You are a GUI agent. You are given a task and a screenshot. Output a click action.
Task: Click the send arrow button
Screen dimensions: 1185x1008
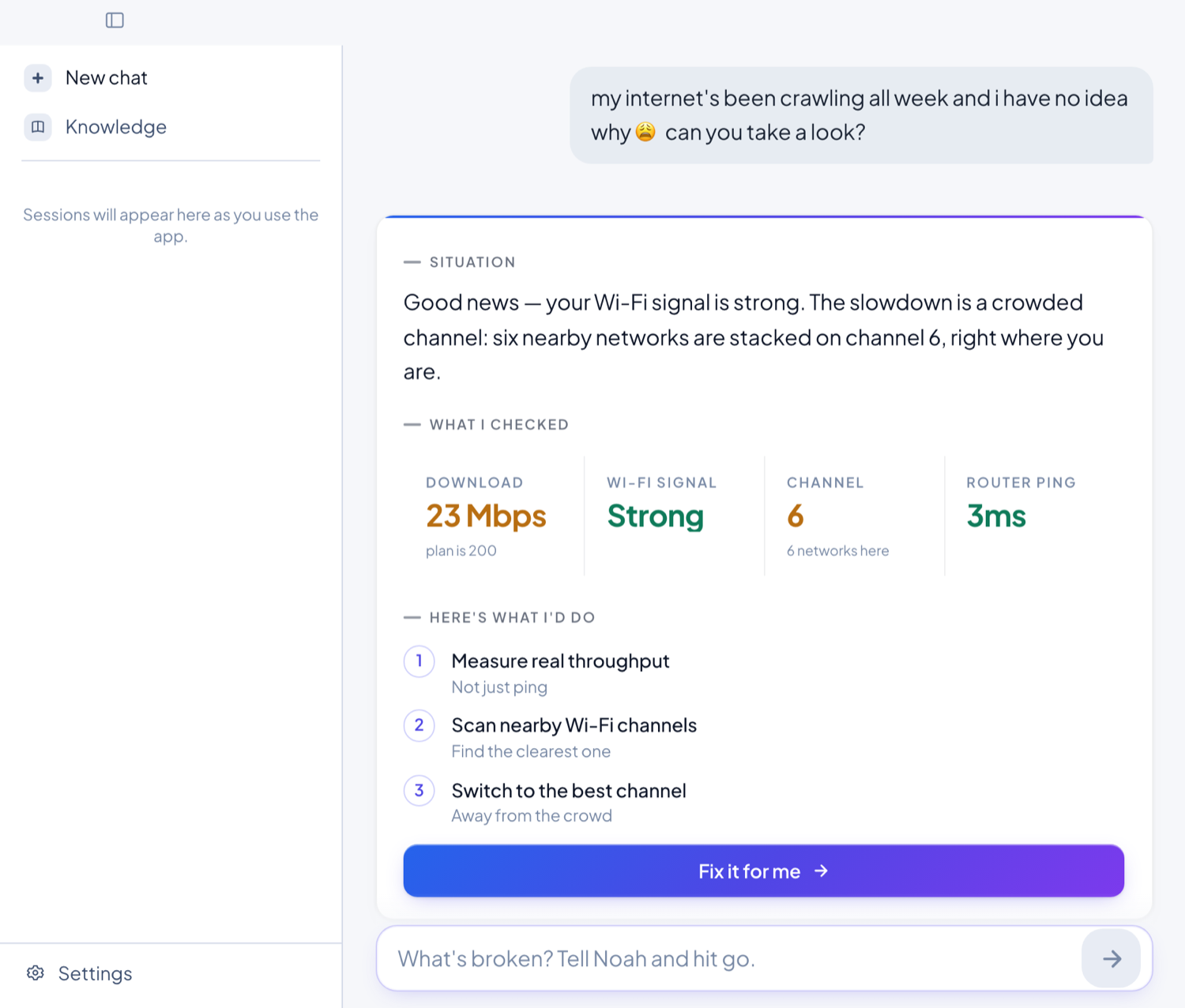[x=1111, y=959]
